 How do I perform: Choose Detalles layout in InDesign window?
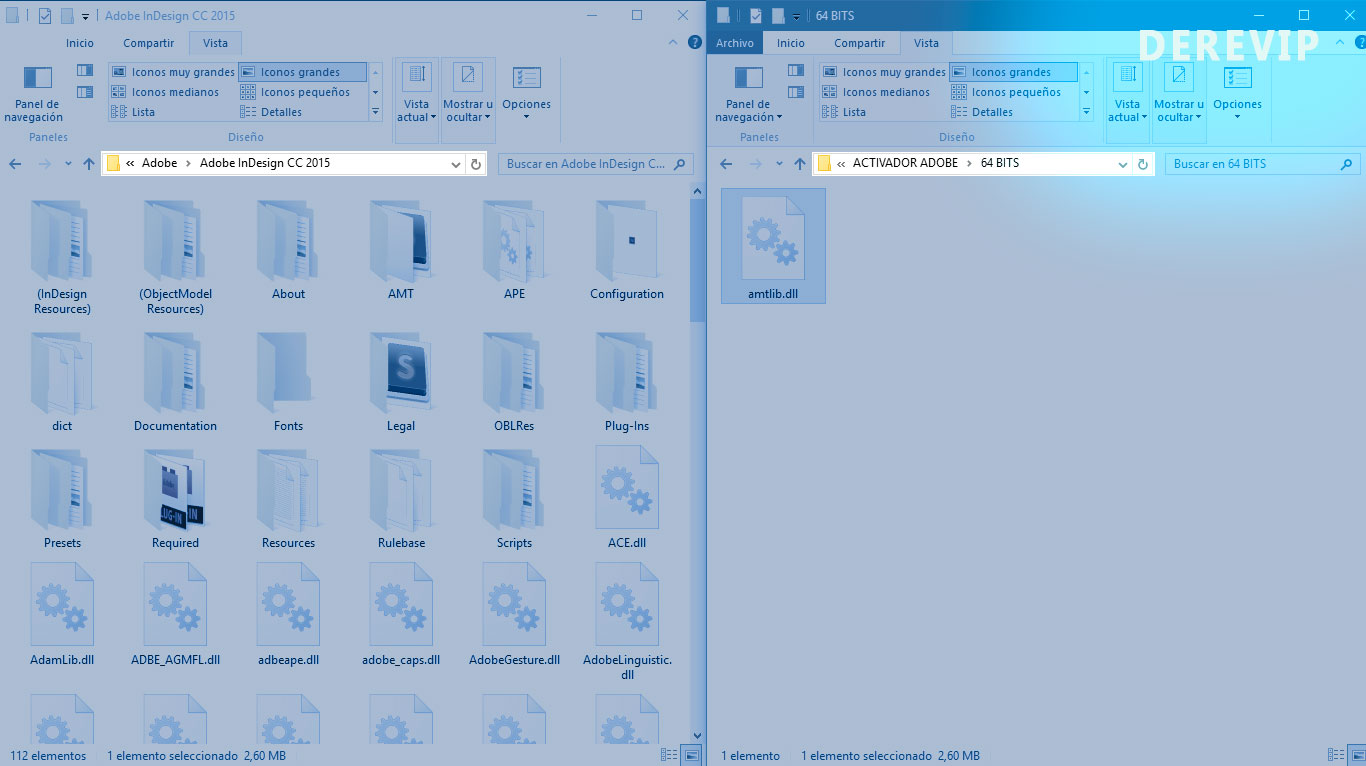tap(271, 112)
